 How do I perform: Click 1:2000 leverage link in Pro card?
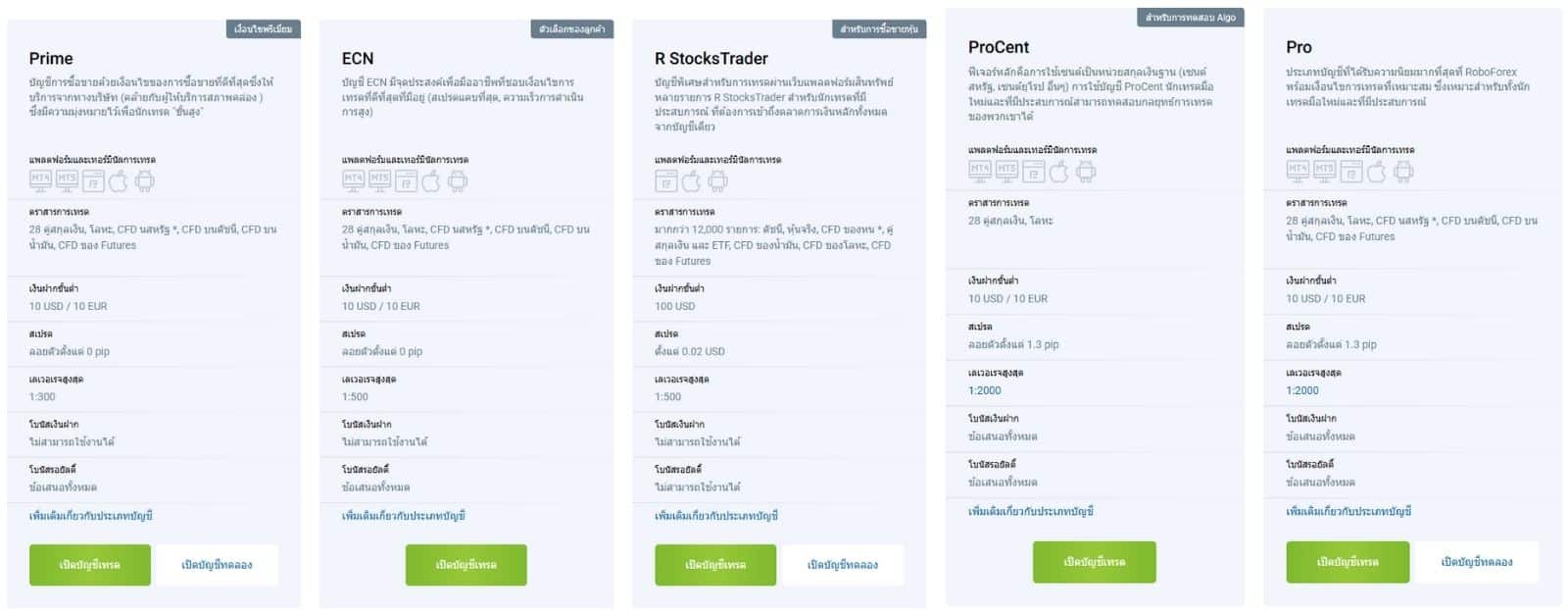pos(1302,390)
